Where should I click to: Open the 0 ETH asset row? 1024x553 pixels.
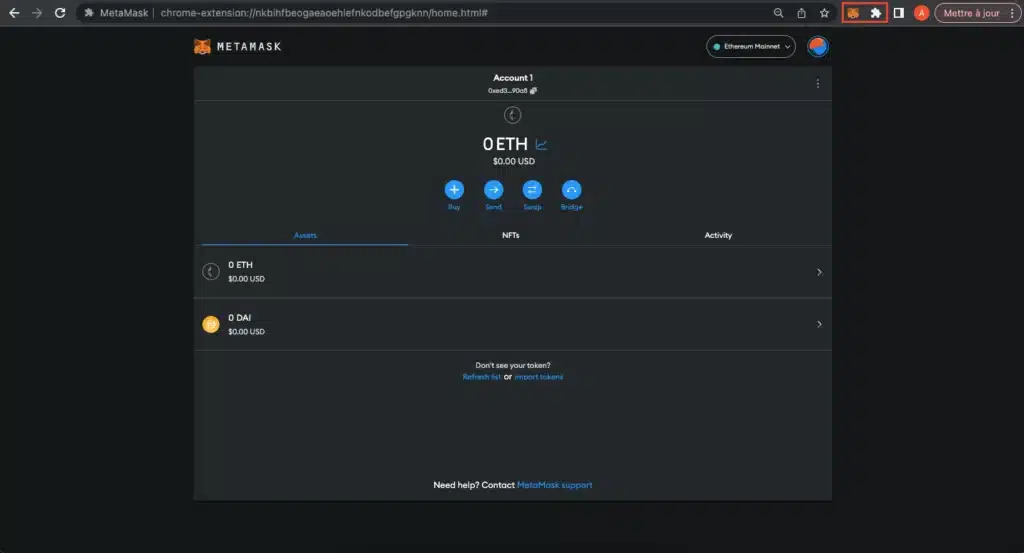pos(513,272)
